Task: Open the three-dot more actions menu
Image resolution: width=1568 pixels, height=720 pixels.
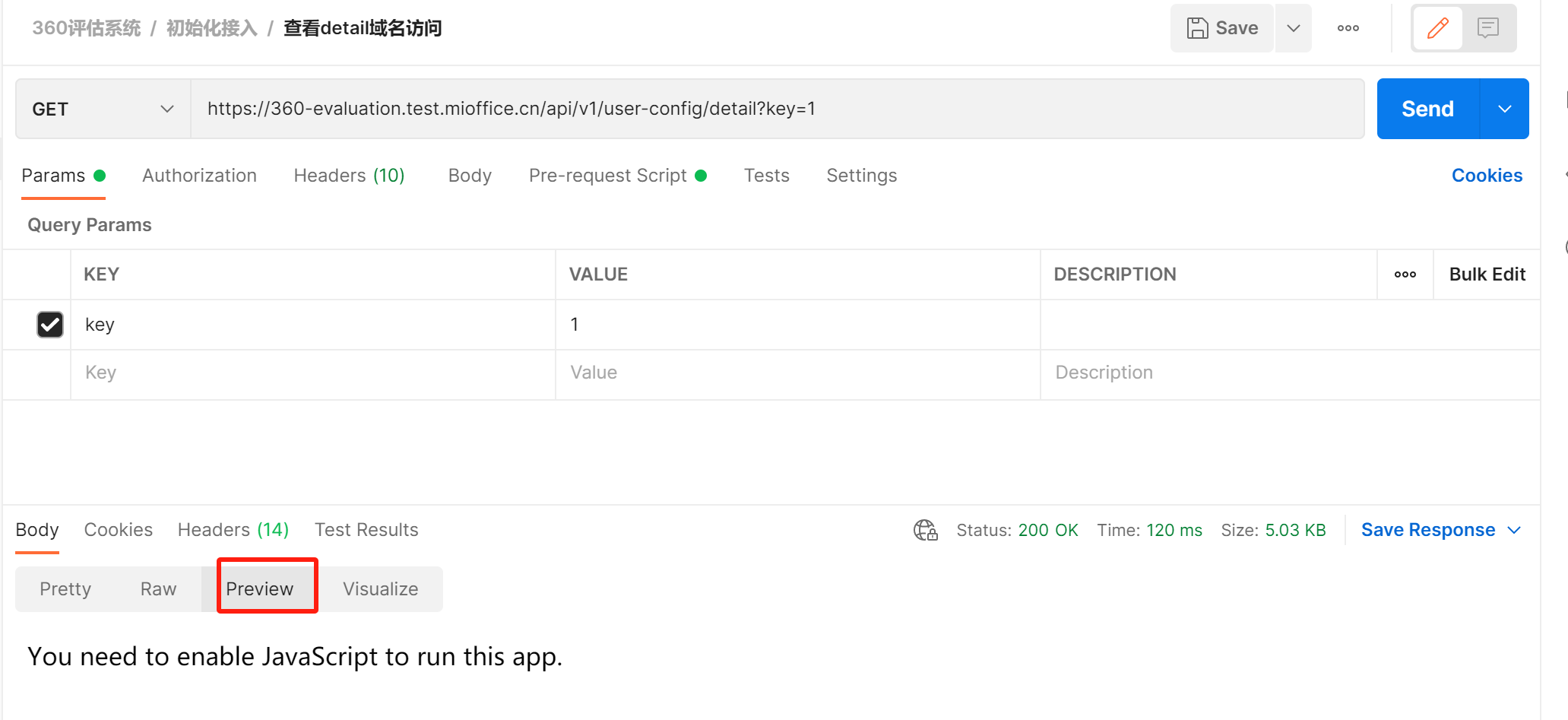Action: (x=1348, y=28)
